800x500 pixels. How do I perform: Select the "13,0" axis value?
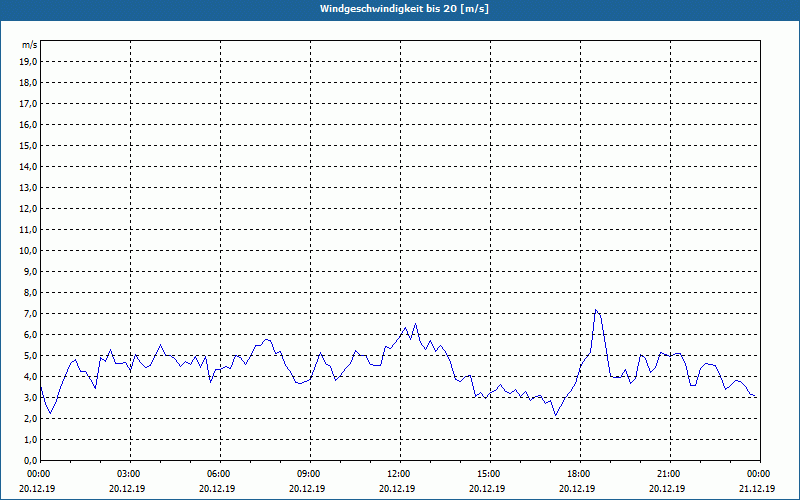28,188
